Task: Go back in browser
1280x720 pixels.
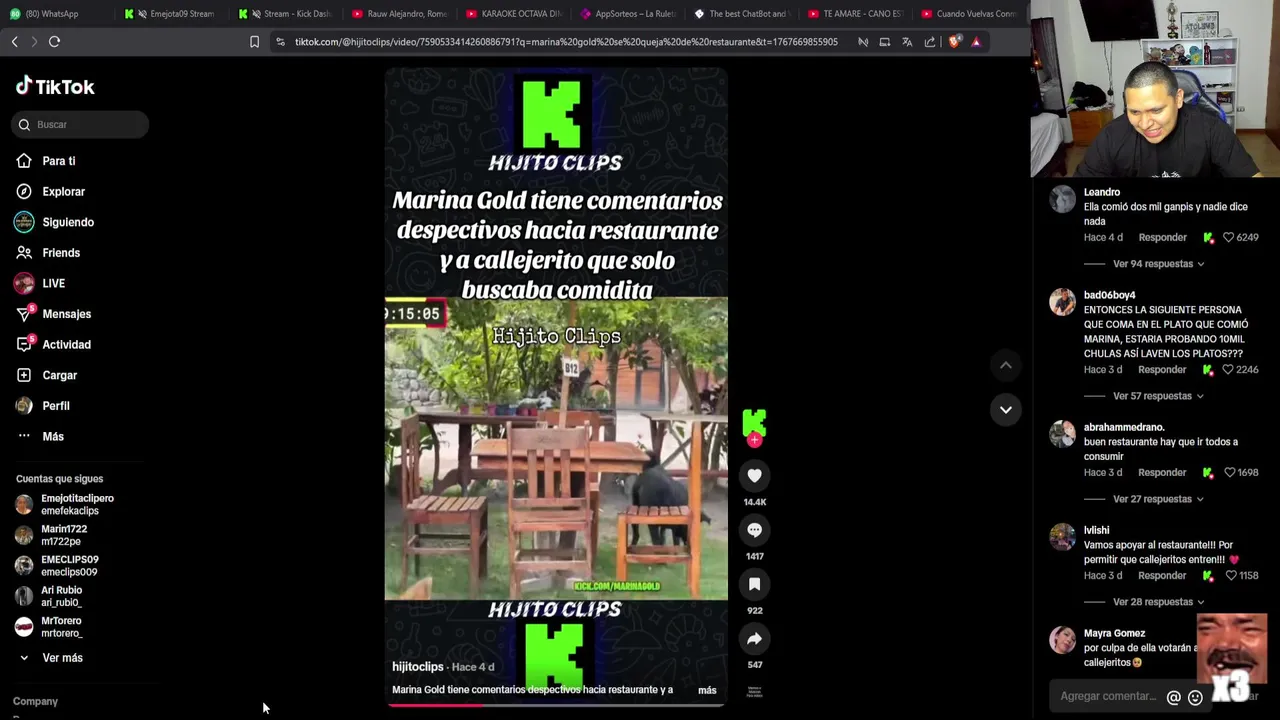Action: tap(15, 42)
